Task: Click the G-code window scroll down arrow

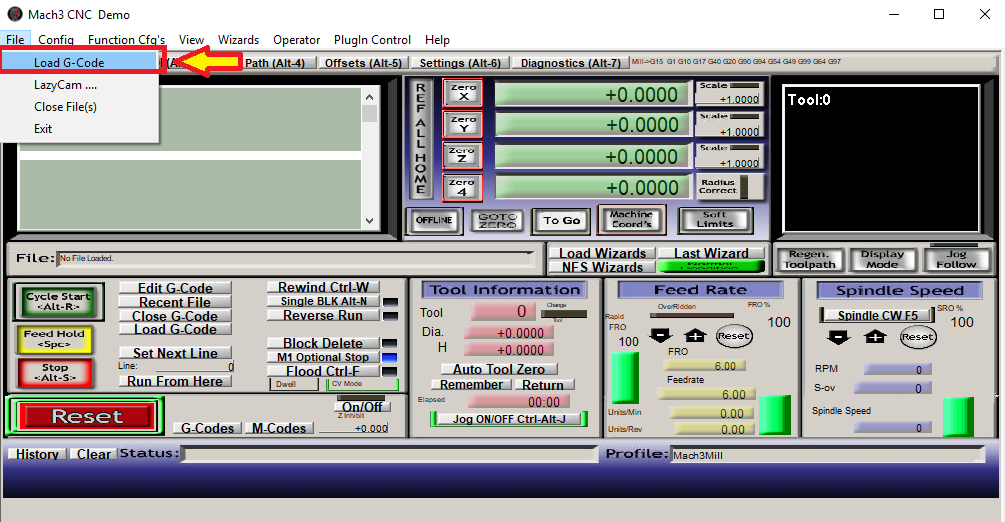Action: pos(369,221)
